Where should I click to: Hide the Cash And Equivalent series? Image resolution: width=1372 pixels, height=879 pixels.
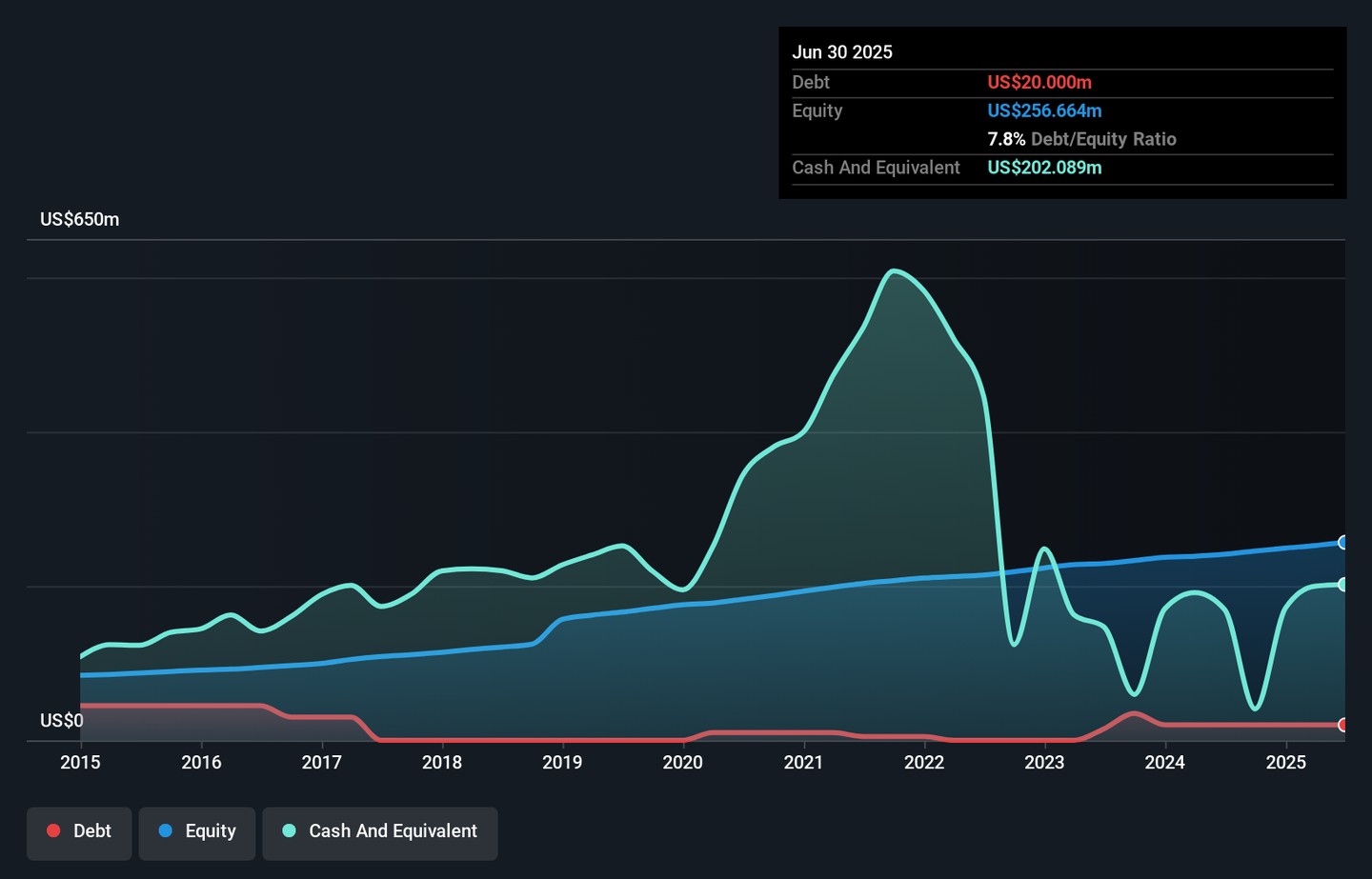[380, 831]
